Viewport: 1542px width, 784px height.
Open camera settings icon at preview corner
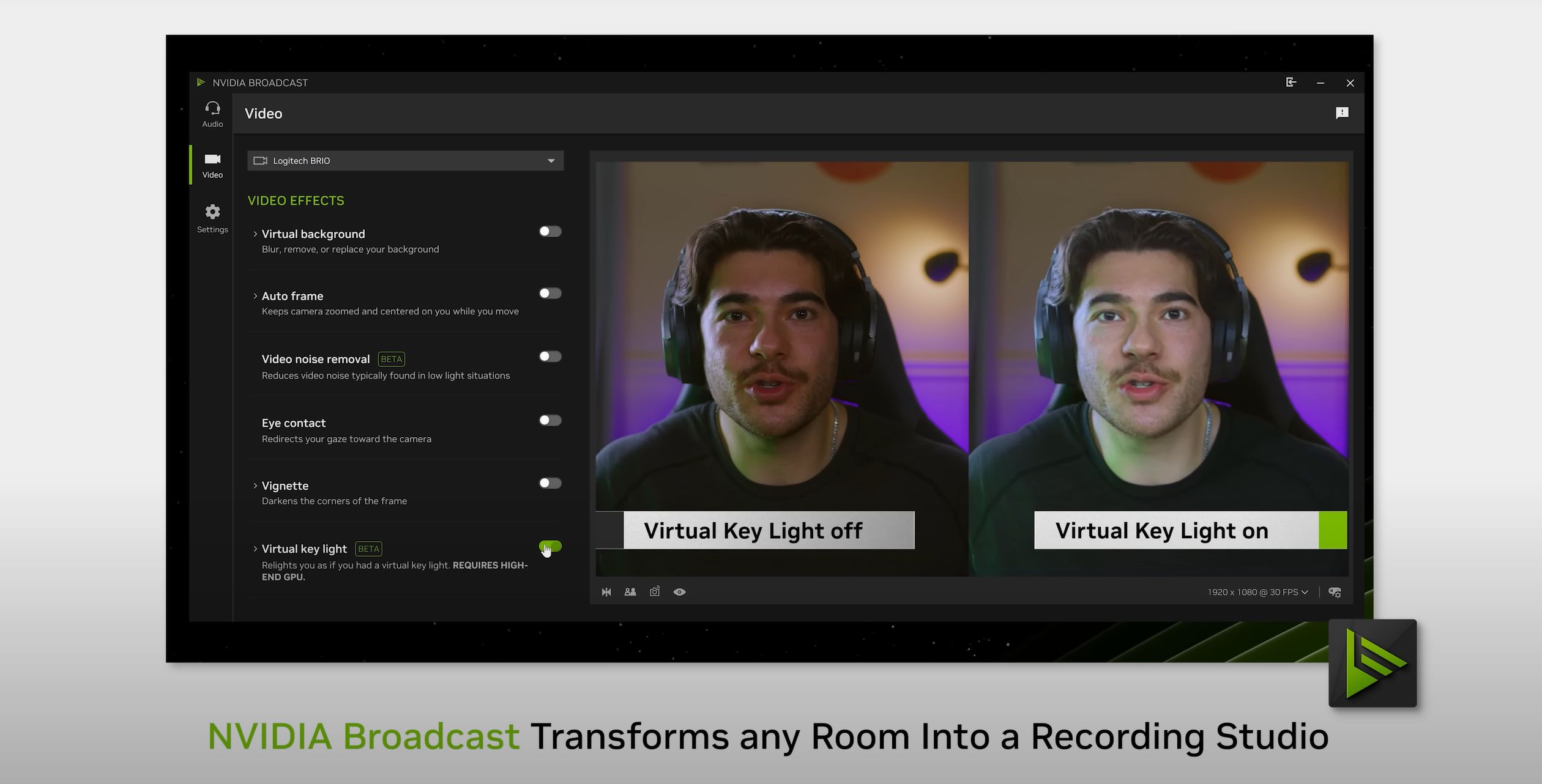(x=1335, y=592)
